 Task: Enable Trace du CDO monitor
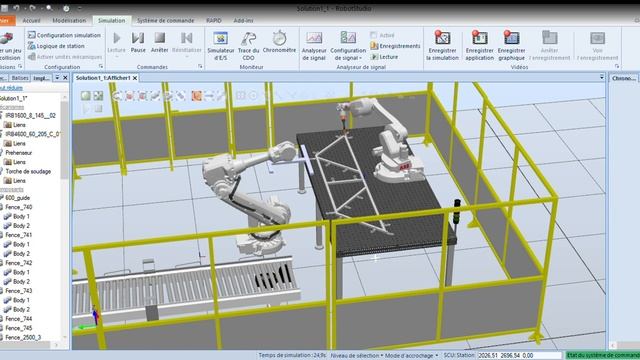(x=248, y=46)
